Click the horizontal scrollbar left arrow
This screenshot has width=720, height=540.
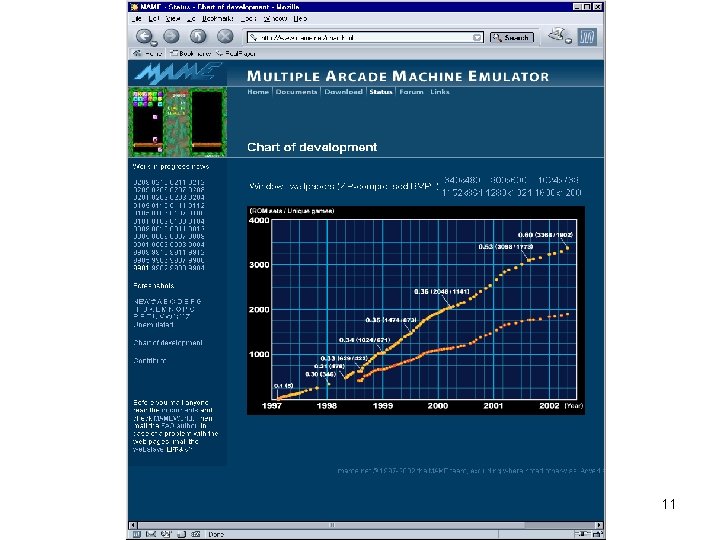tap(133, 525)
